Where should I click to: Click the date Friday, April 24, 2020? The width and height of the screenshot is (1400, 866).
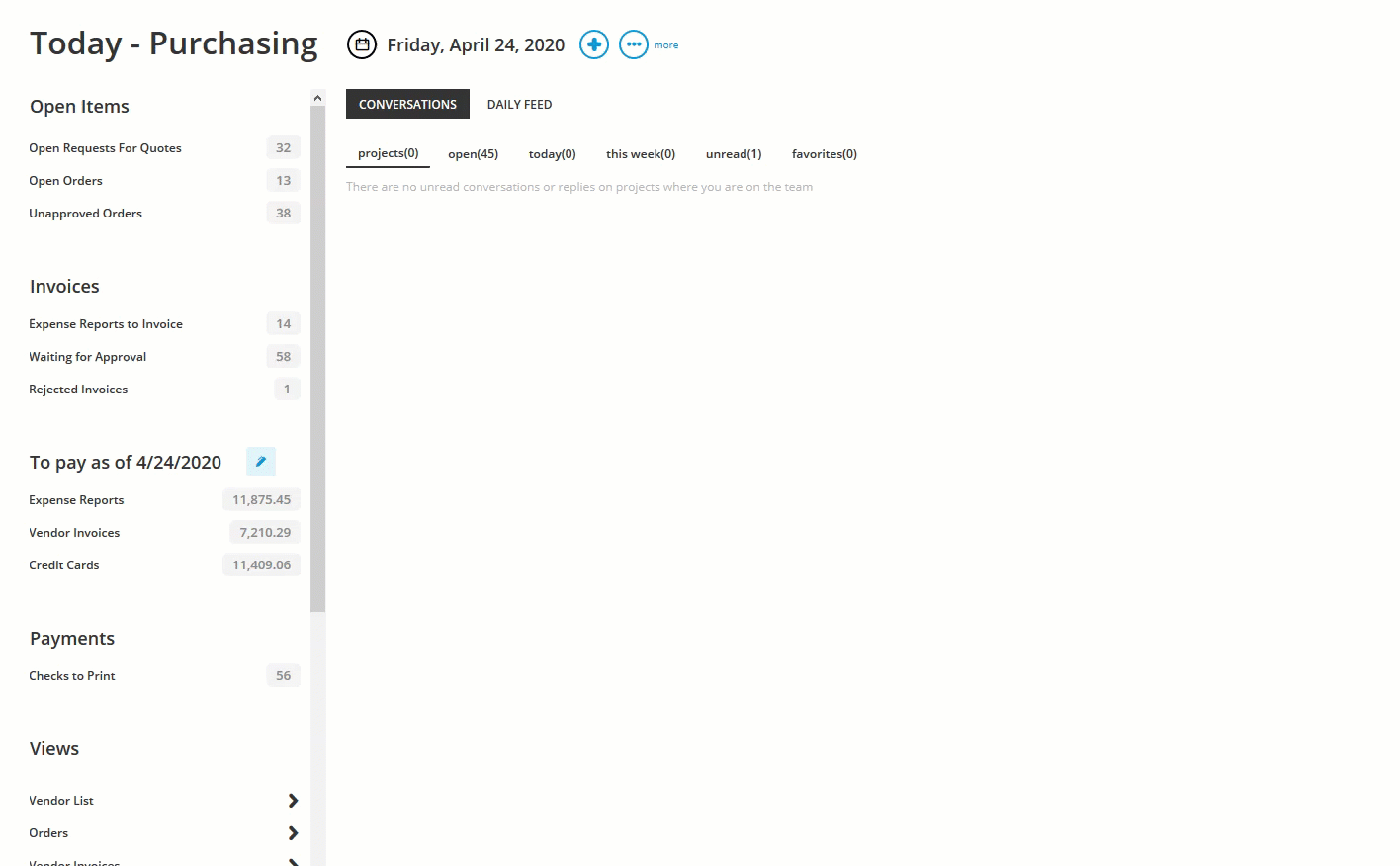tap(476, 45)
